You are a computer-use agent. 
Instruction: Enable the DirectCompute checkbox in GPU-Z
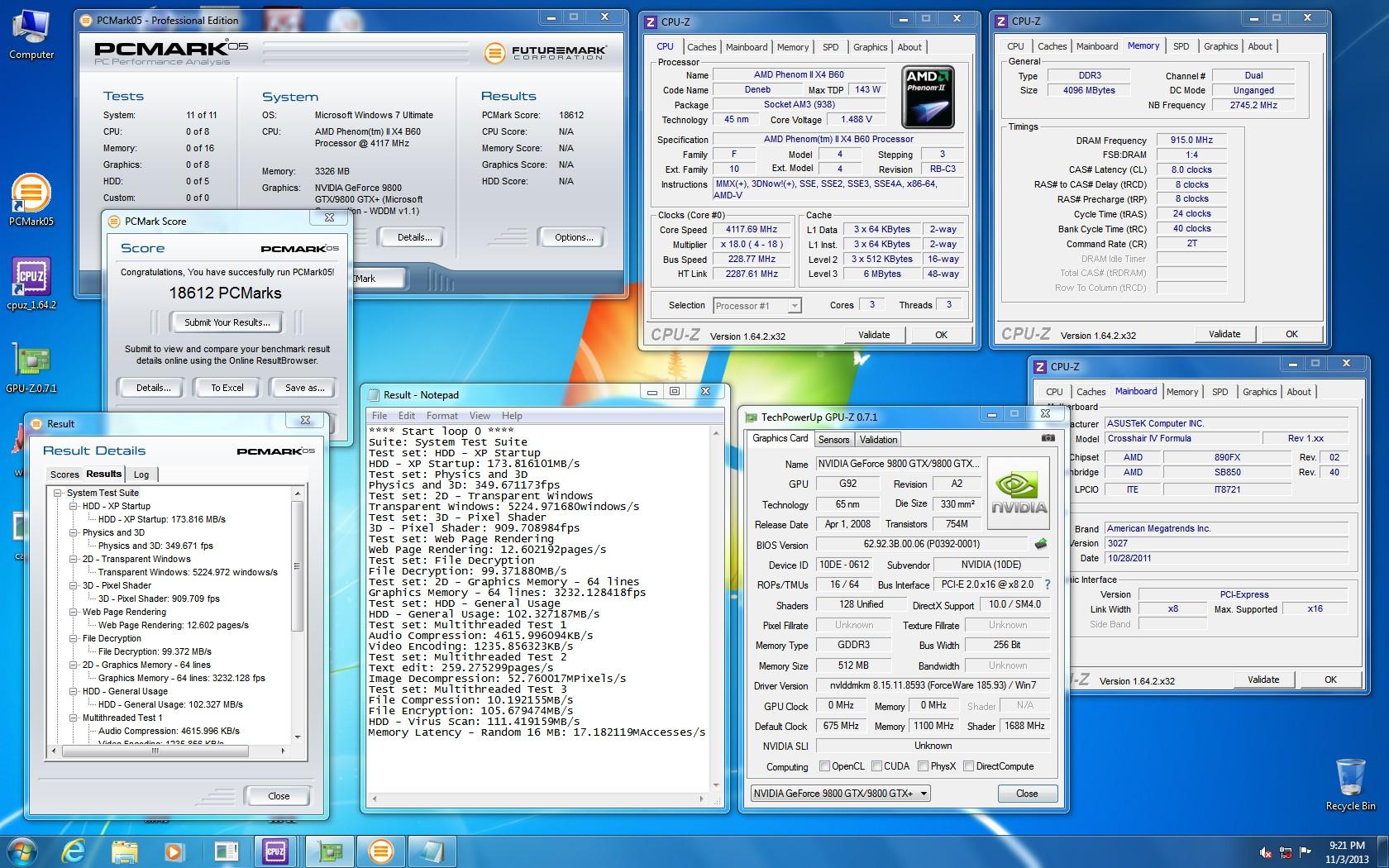[968, 766]
